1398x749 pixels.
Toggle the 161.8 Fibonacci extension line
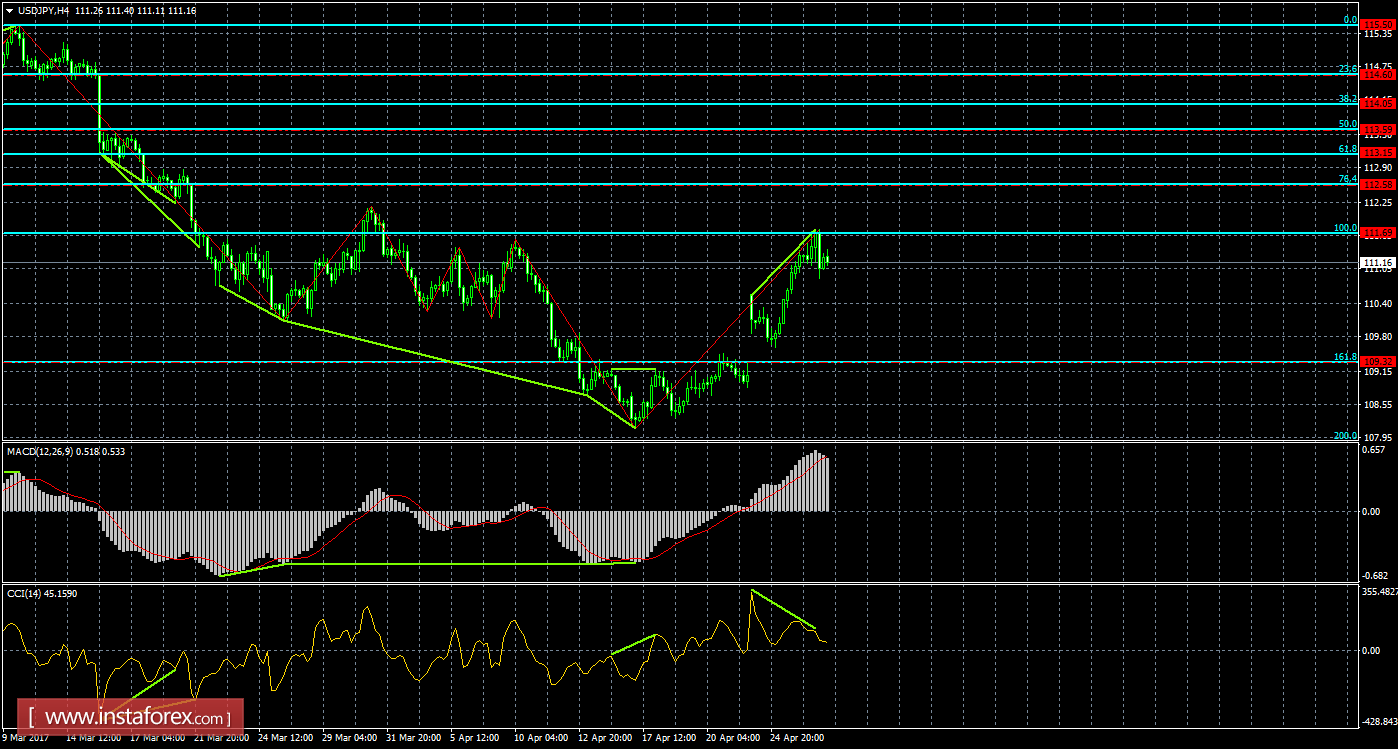pos(600,359)
